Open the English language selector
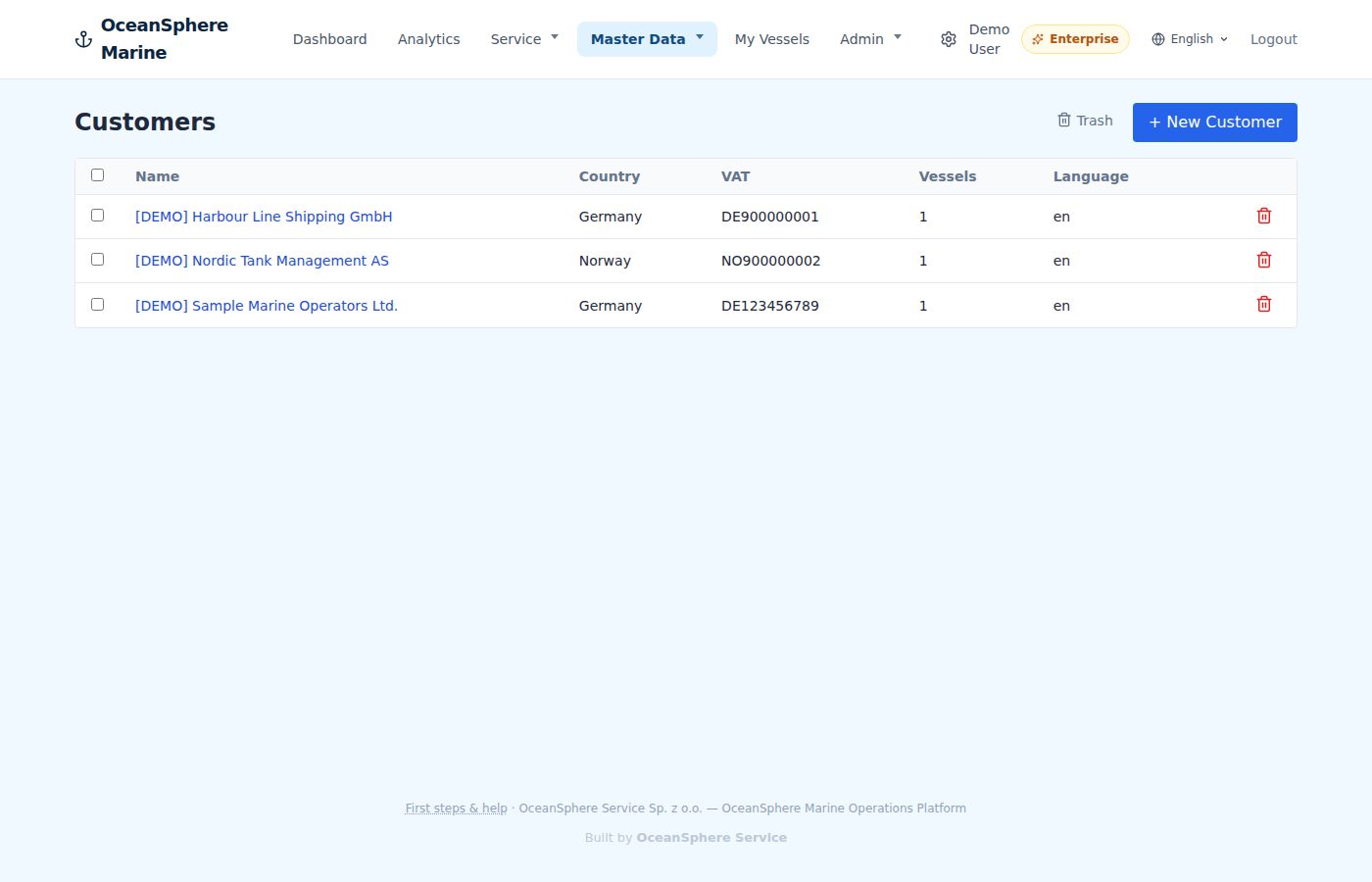This screenshot has width=1372, height=882. pos(1190,39)
